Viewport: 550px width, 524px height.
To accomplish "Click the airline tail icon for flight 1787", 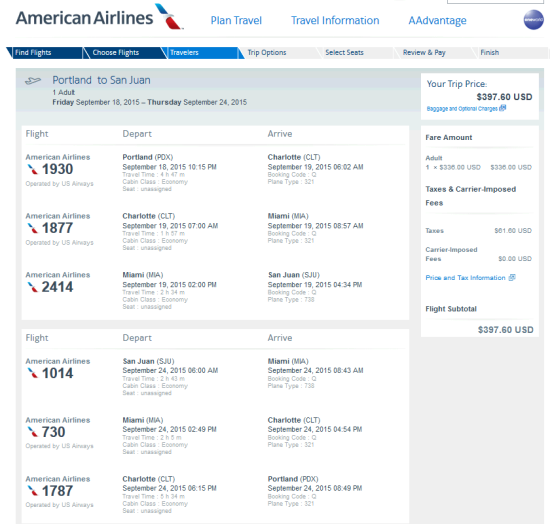I will [x=33, y=491].
